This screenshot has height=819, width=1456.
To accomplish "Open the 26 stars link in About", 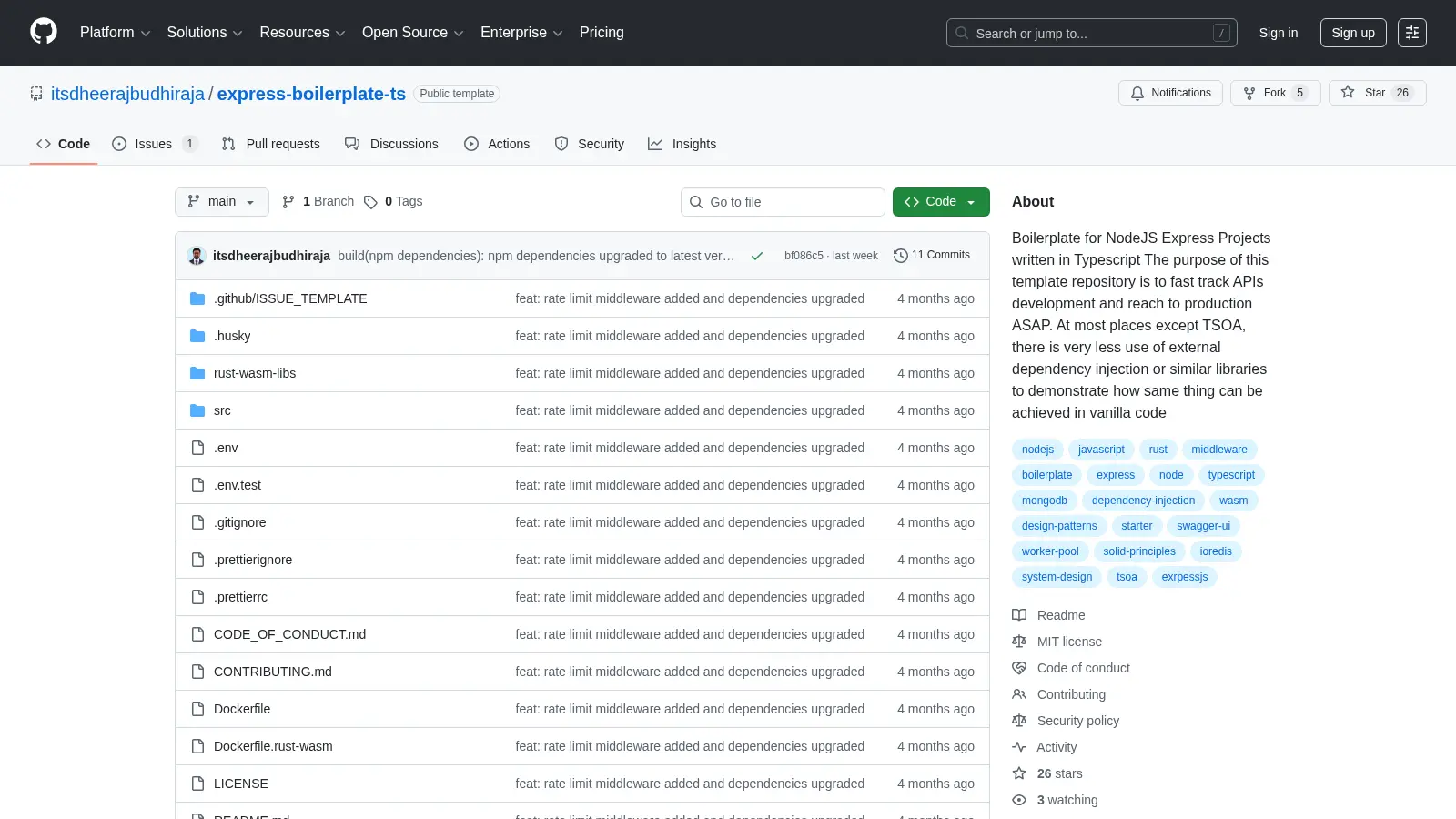I will pyautogui.click(x=1059, y=773).
